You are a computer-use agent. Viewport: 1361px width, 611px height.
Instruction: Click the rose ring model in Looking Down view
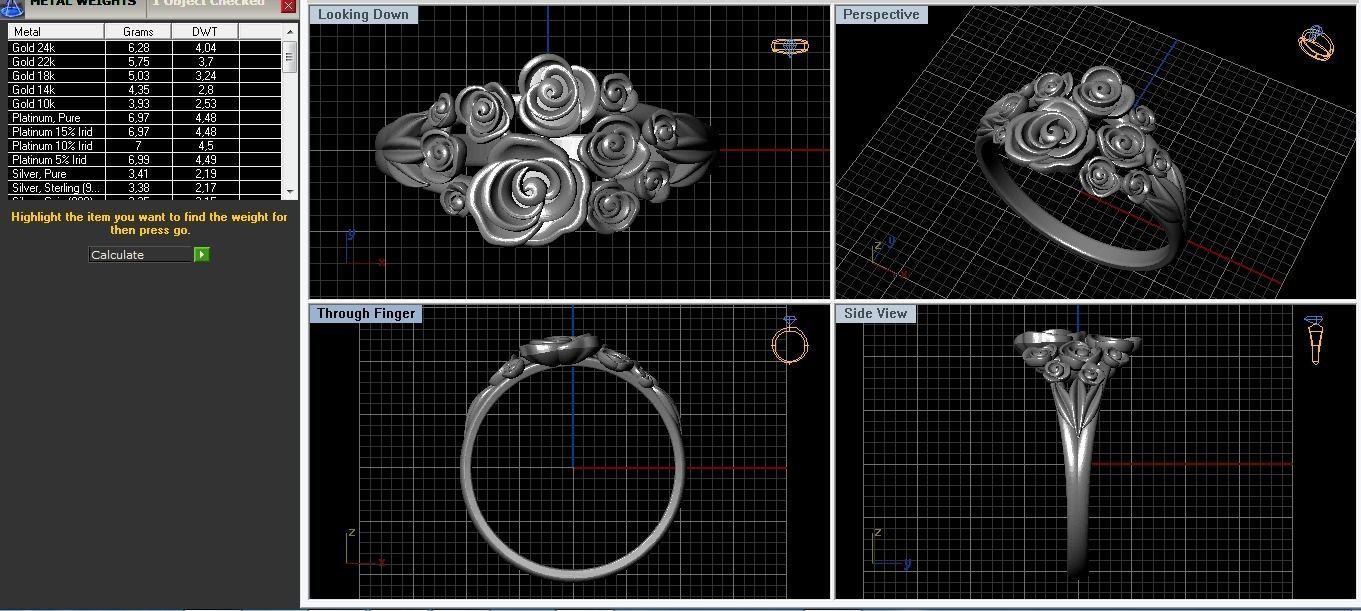tap(545, 150)
